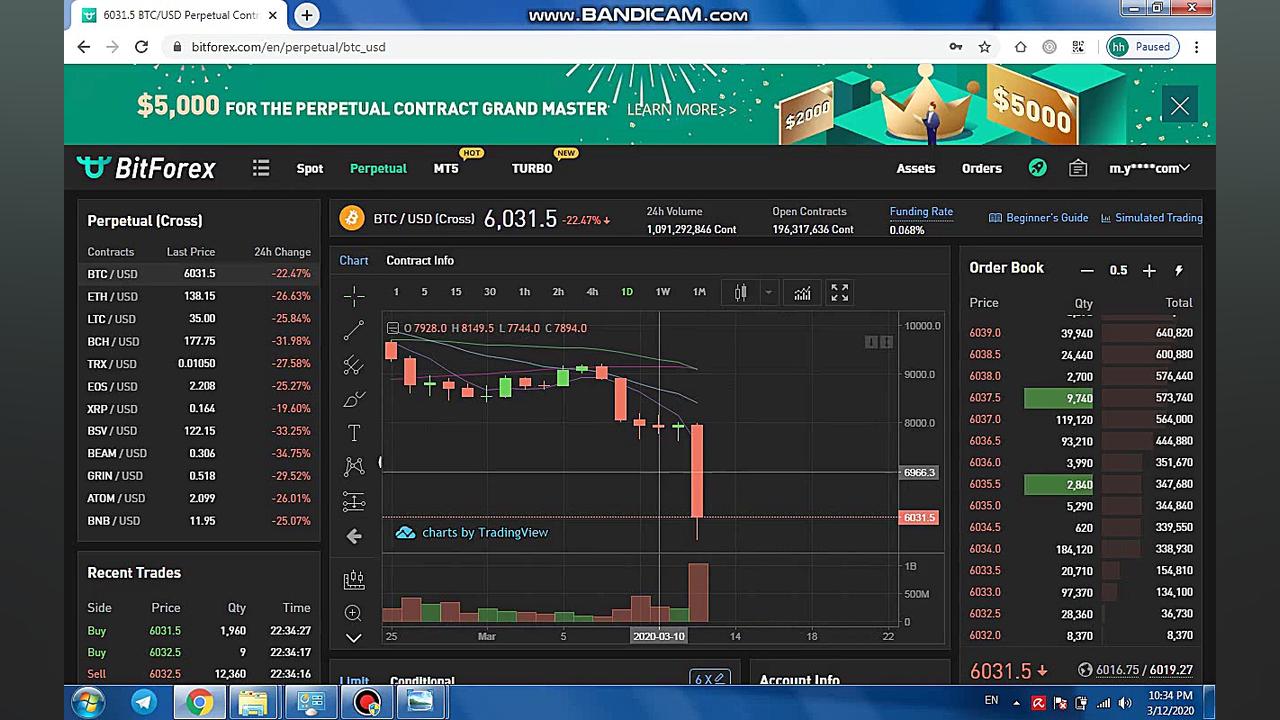
Task: Select the 4h timeframe
Action: [592, 292]
